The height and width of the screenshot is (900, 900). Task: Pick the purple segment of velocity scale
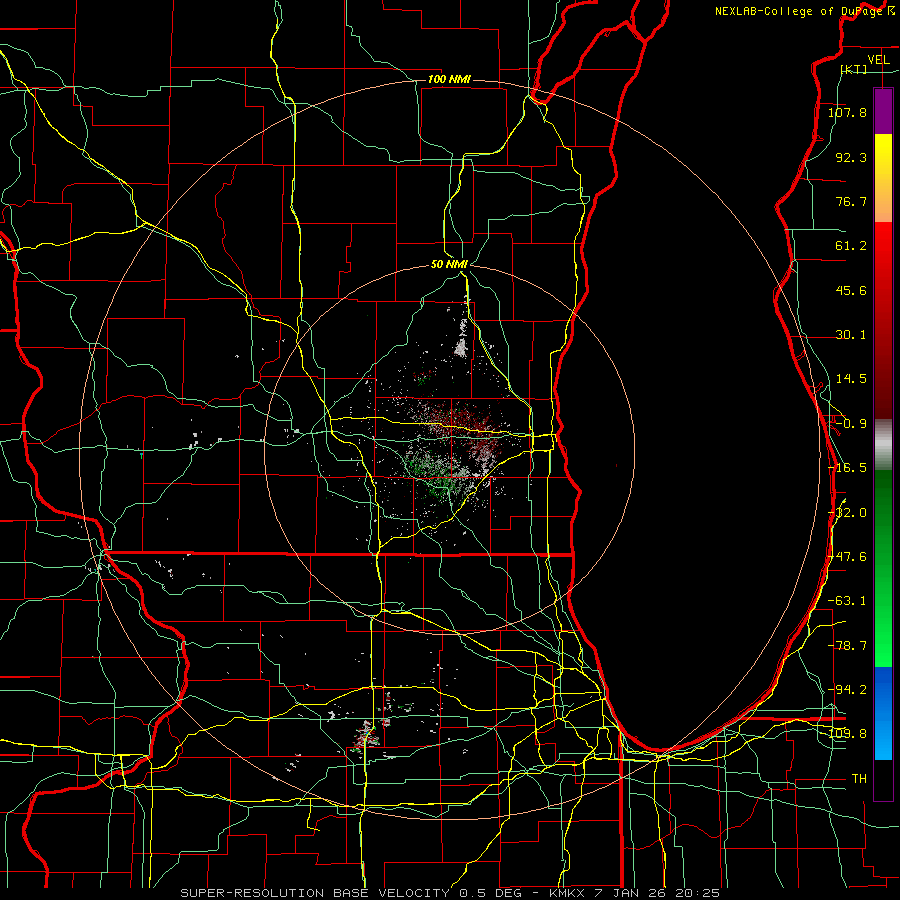point(883,112)
